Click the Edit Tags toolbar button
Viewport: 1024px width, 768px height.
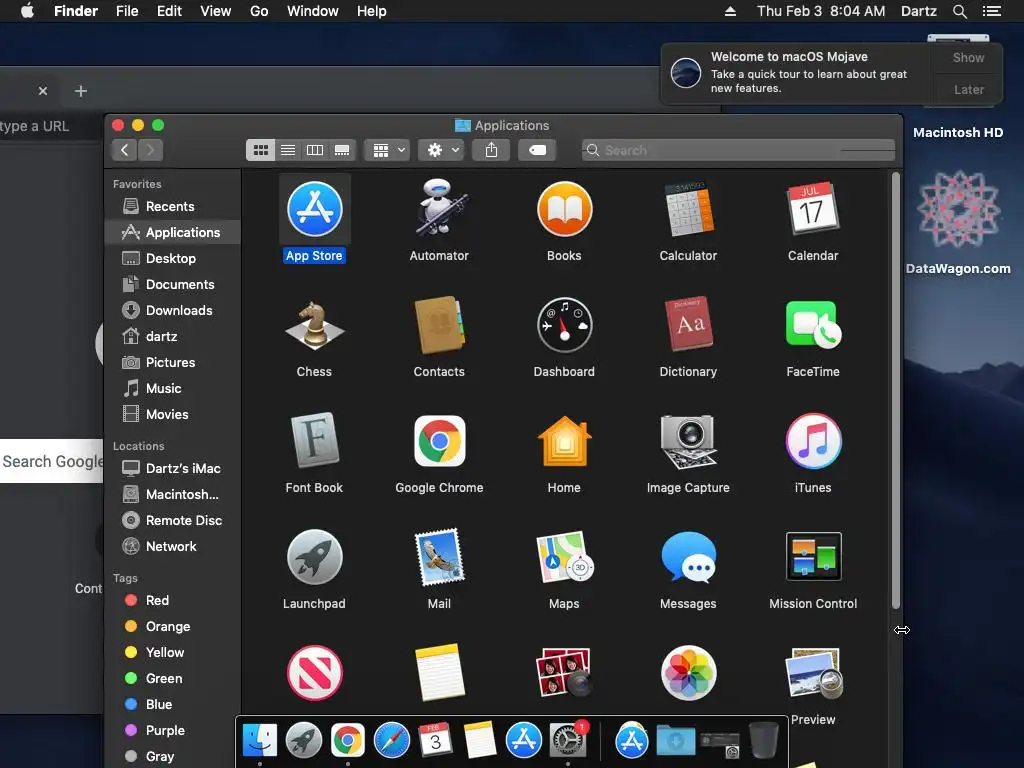click(x=537, y=150)
